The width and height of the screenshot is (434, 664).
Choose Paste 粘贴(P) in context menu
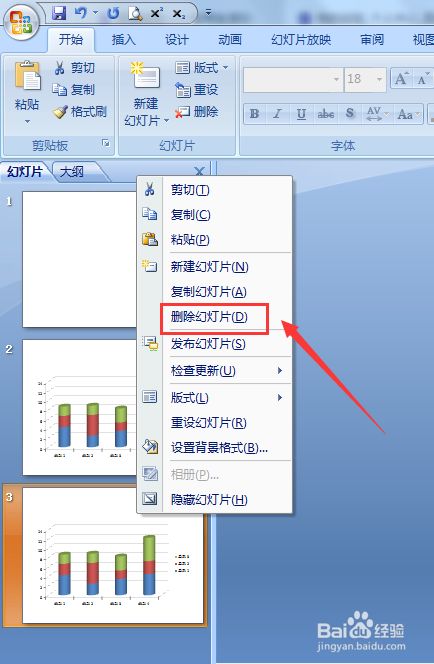coord(214,240)
